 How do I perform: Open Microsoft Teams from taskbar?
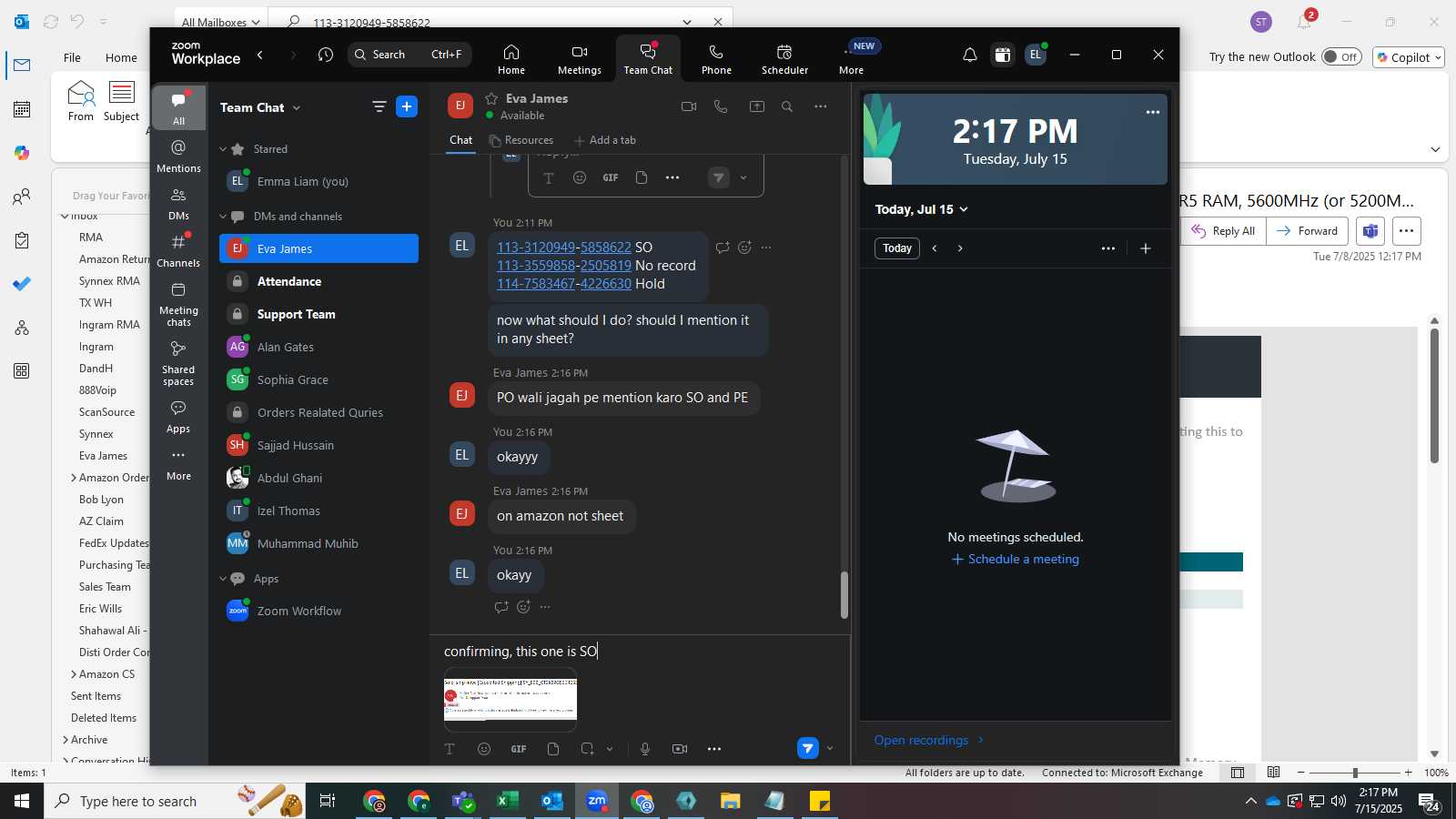point(463,801)
